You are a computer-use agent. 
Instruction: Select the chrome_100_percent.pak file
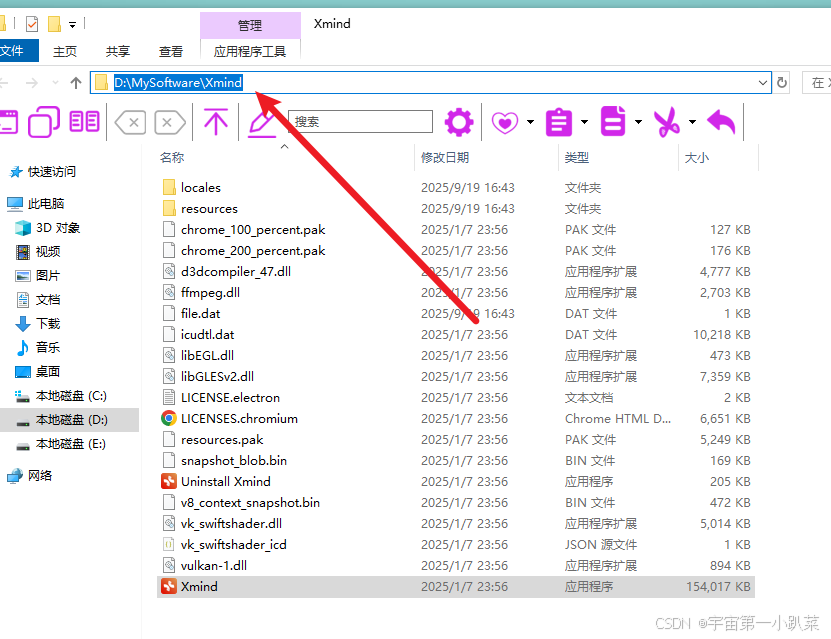[456, 229]
